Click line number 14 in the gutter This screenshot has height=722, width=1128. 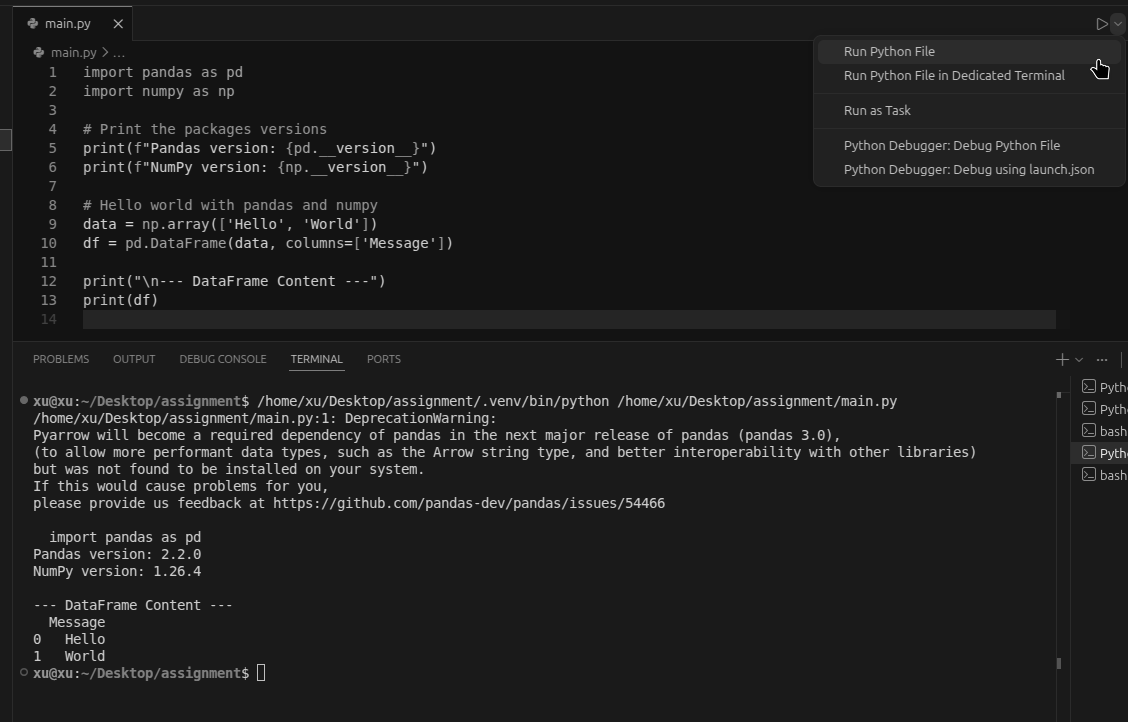pos(48,319)
